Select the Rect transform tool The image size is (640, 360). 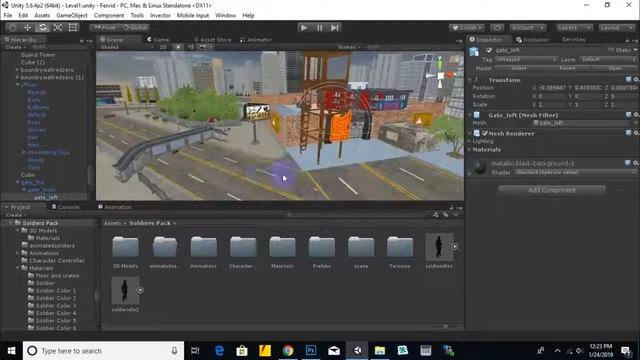73,27
